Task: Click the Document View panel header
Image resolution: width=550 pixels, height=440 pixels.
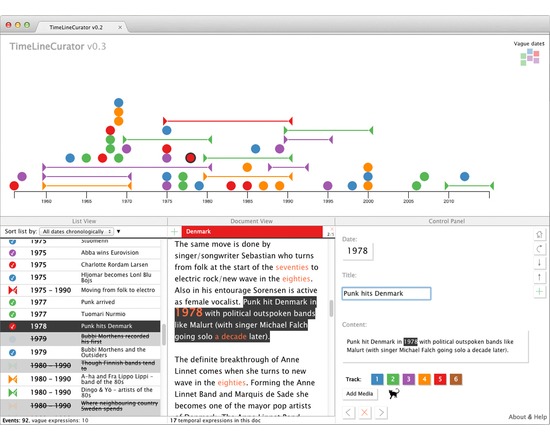Action: click(251, 221)
